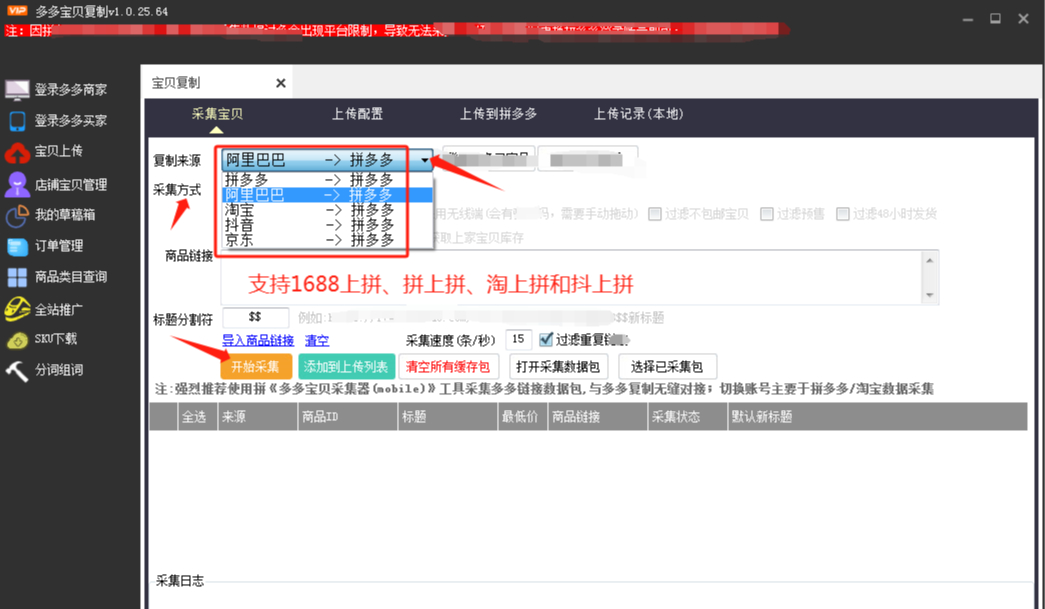This screenshot has height=609, width=1045.
Task: Click the 选择已采集包 button
Action: 667,366
